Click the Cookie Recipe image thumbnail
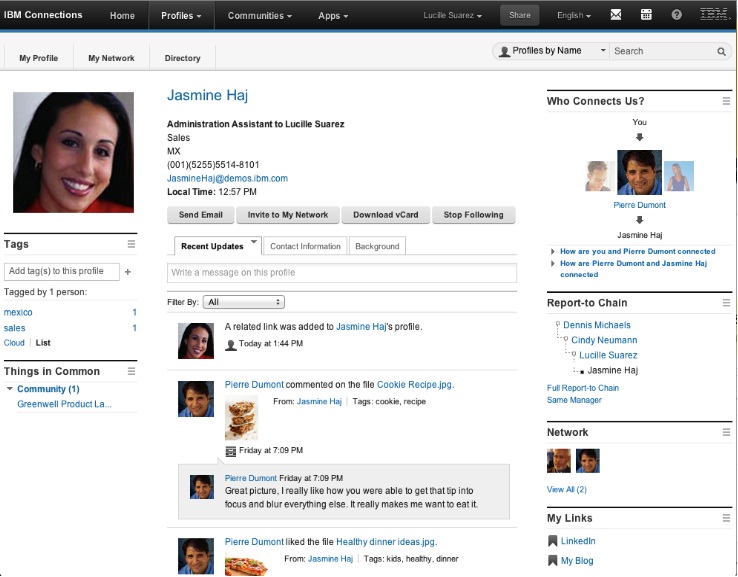The height and width of the screenshot is (577, 738). 241,417
